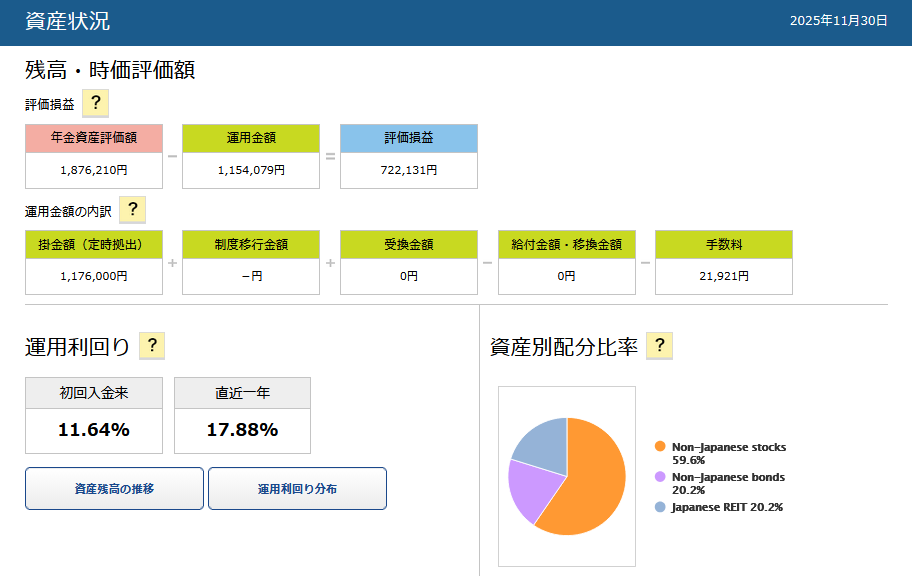Select the purple Non-Japanese bonds pie slice

(x=527, y=488)
